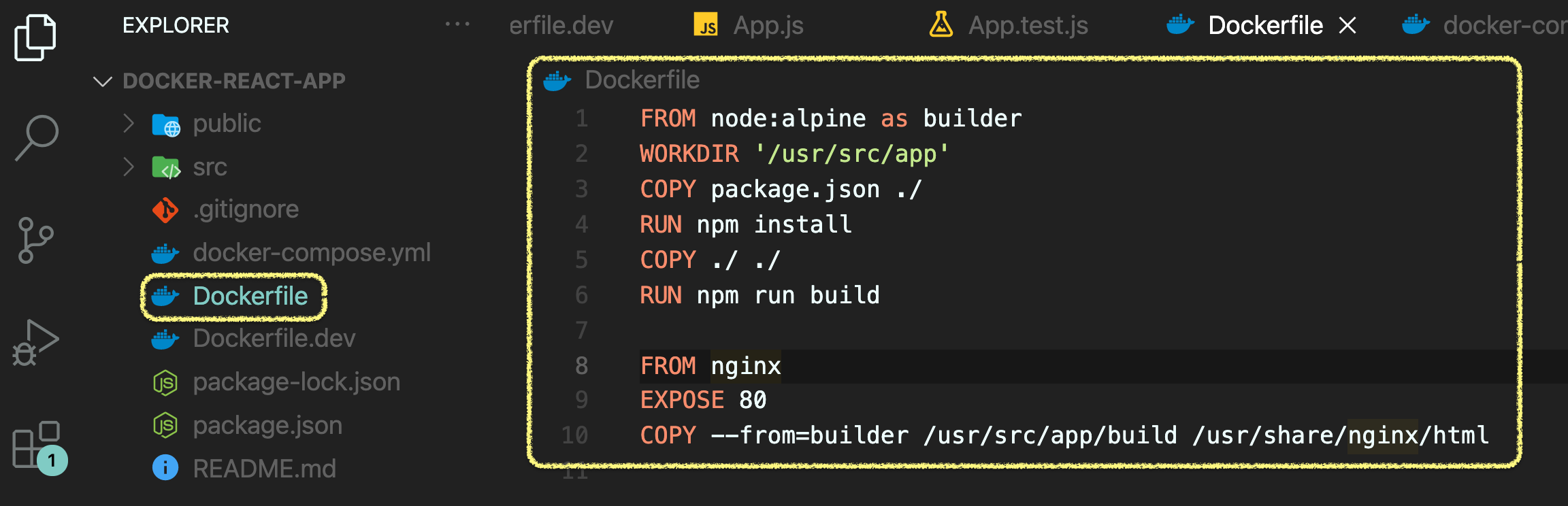Click 'nginx' on line 8
The width and height of the screenshot is (1568, 506).
pos(746,366)
